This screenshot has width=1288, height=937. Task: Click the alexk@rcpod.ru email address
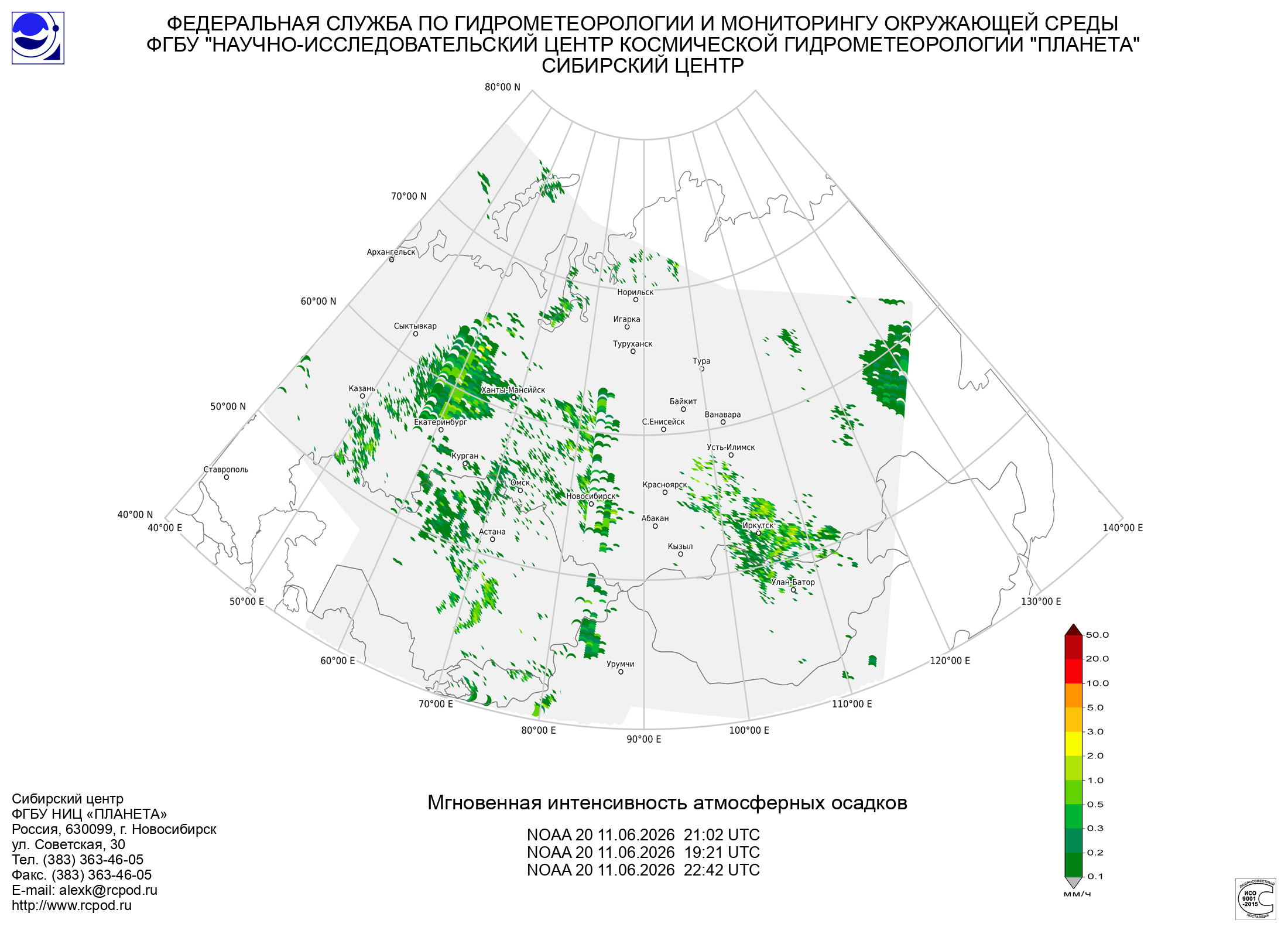[x=108, y=890]
